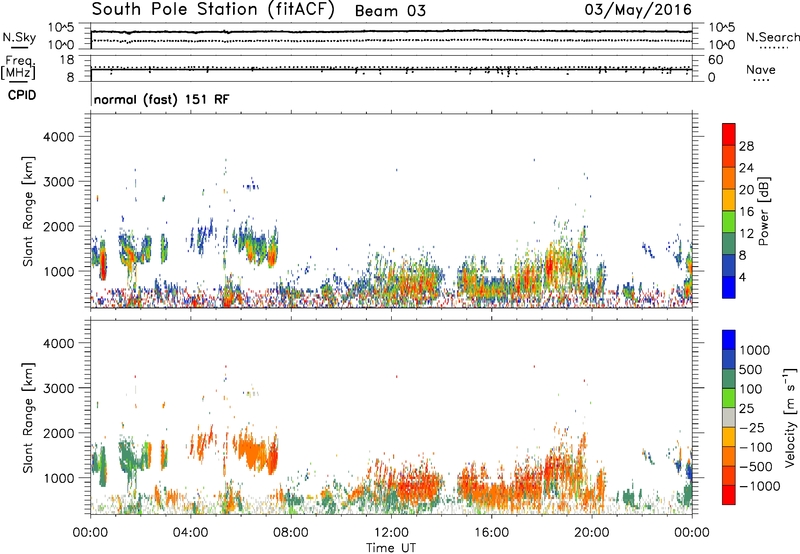800x554 pixels.
Task: Click the 'Slant Range [km]' label of velocity panel
Action: tap(28, 418)
